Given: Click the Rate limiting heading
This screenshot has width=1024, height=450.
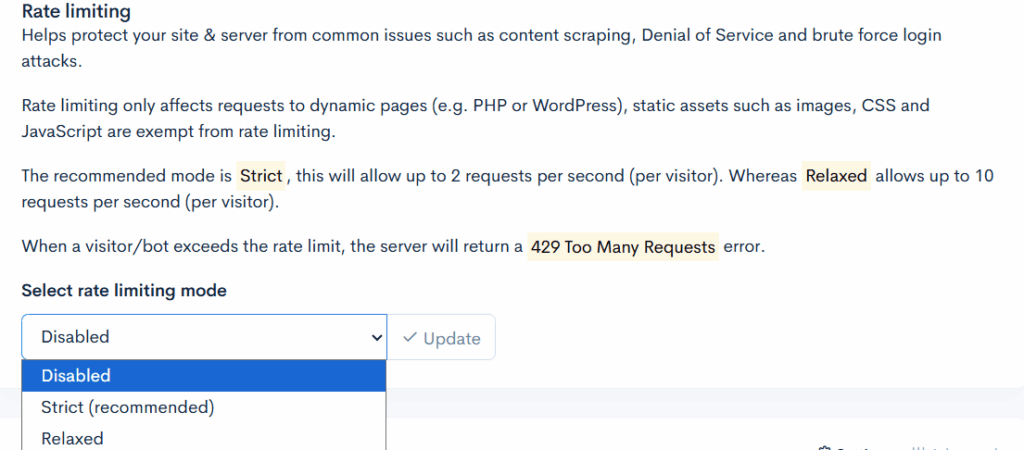Looking at the screenshot, I should 76,13.
